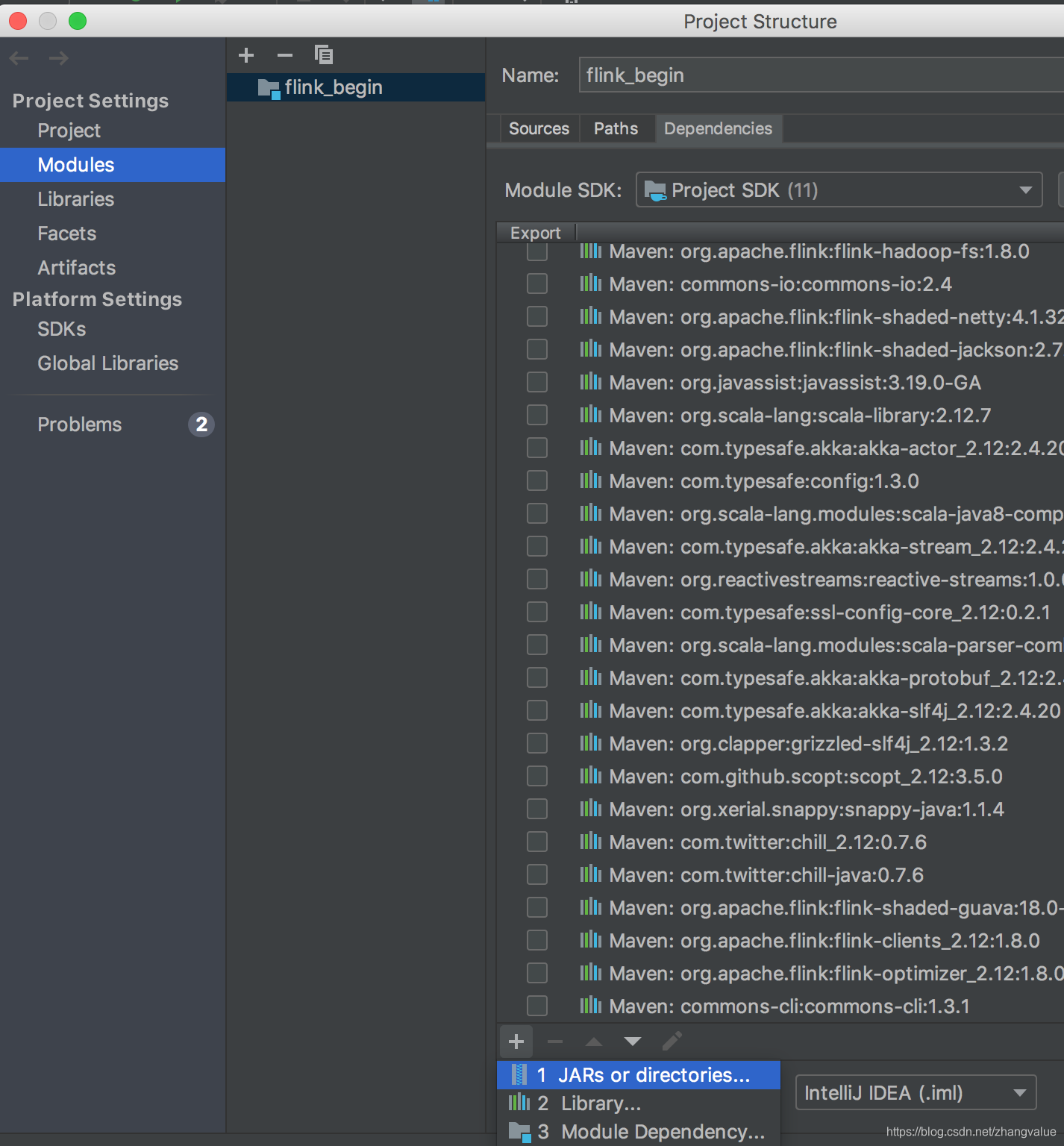Remove the selected dependency
This screenshot has width=1064, height=1146.
pos(554,1042)
